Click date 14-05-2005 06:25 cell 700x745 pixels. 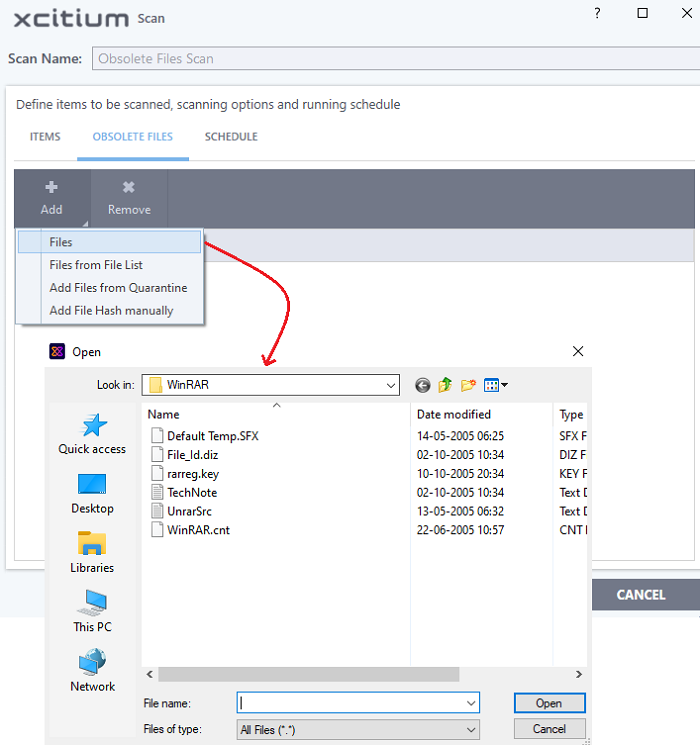click(460, 436)
